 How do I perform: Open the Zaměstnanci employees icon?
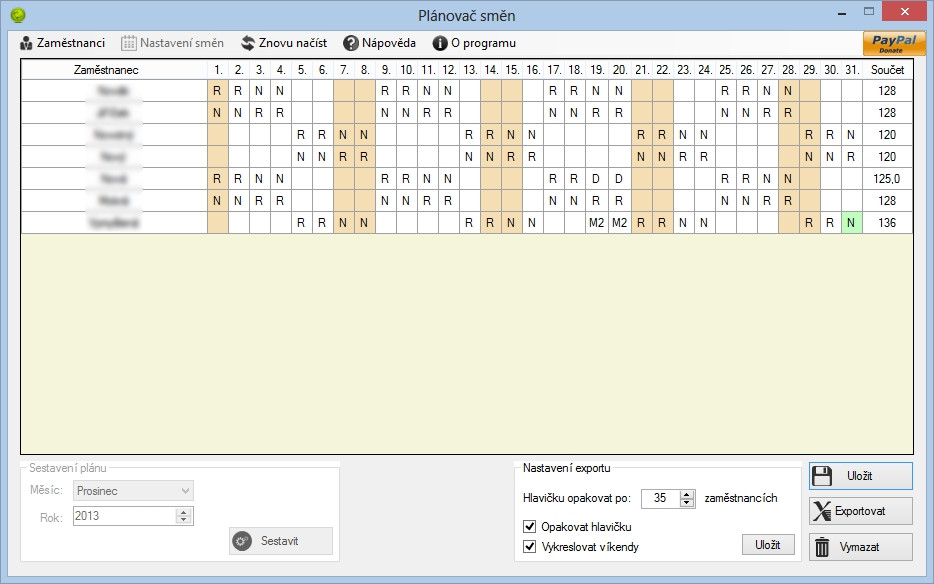tap(26, 43)
